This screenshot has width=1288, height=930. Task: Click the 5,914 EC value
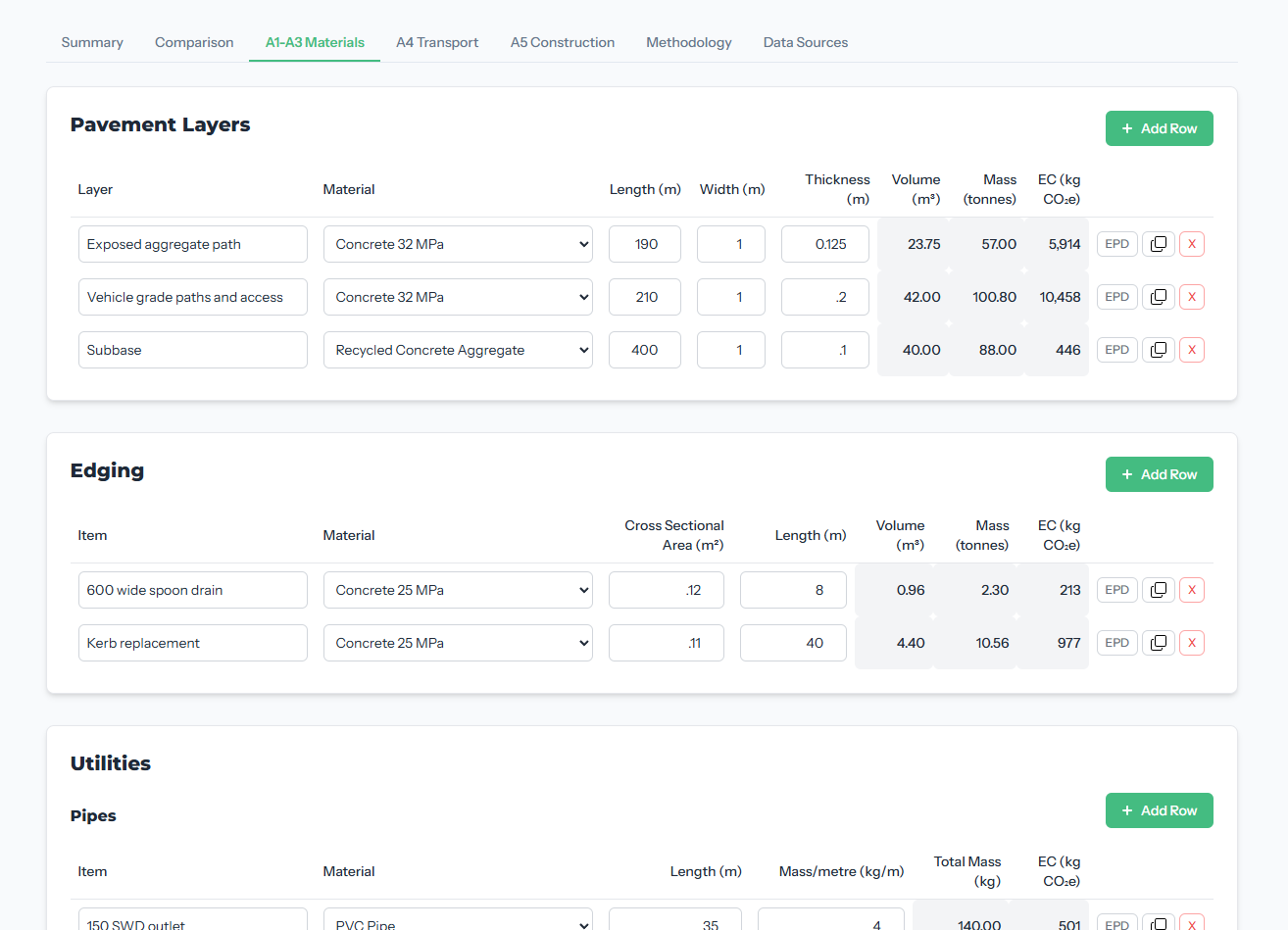pos(1065,244)
